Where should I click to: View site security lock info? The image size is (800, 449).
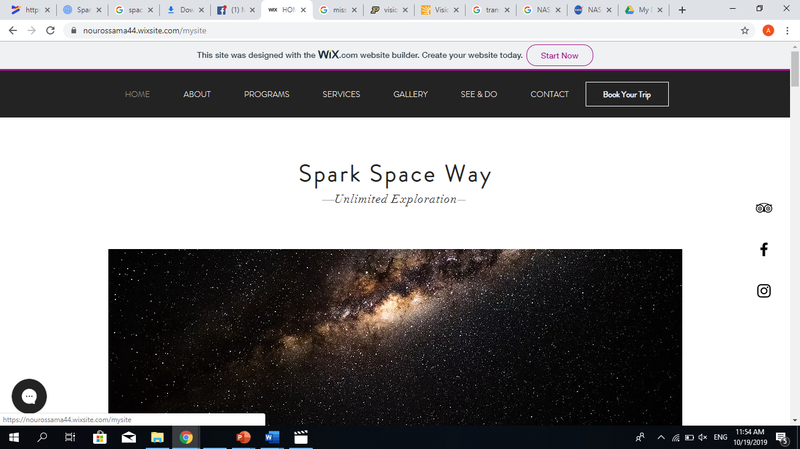point(73,31)
